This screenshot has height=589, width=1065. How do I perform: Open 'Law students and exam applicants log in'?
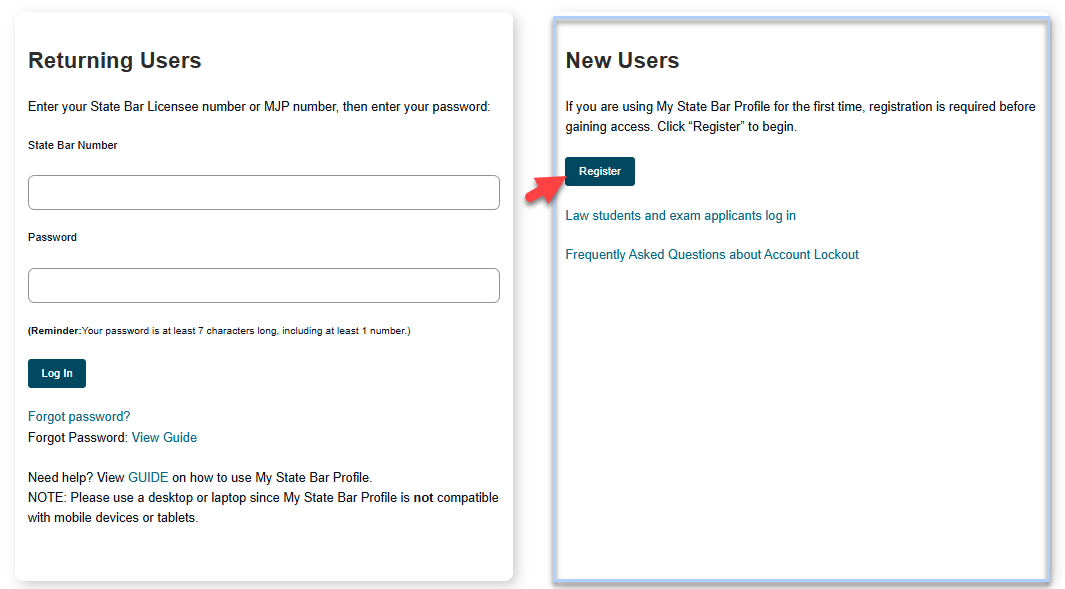[x=680, y=216]
